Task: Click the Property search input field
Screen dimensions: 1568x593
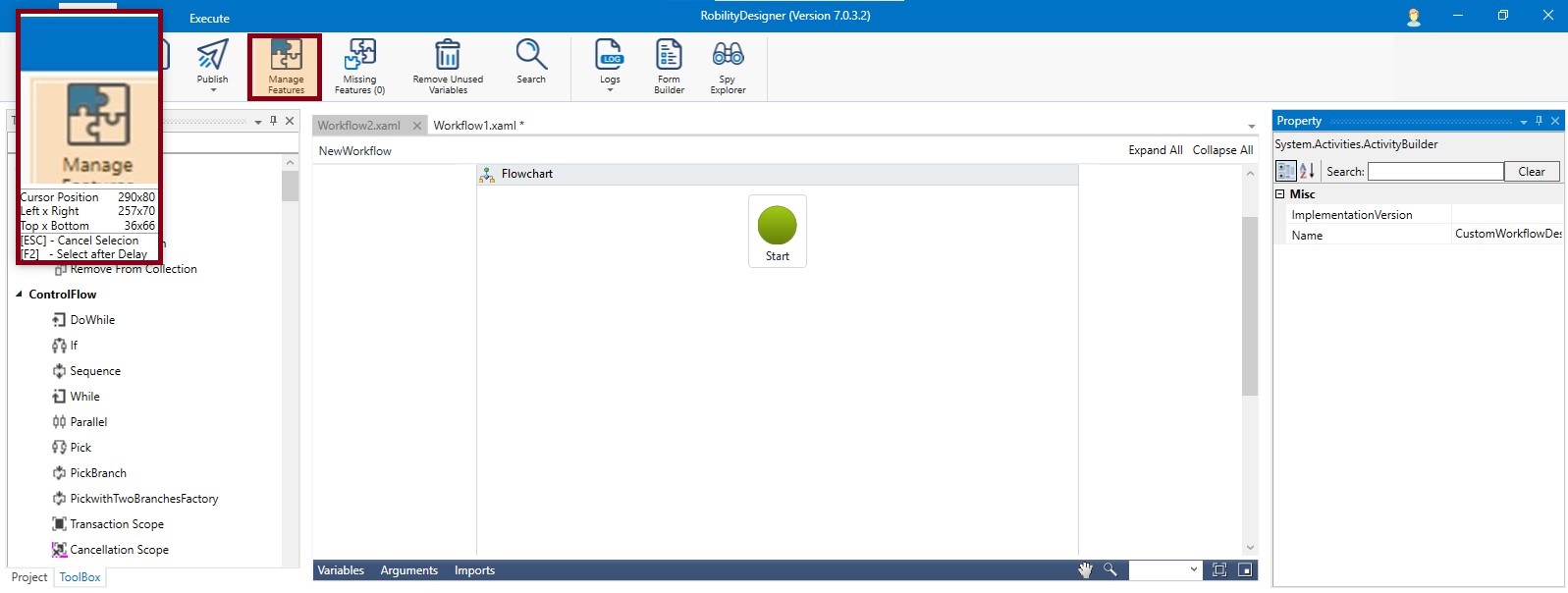Action: (x=1434, y=172)
